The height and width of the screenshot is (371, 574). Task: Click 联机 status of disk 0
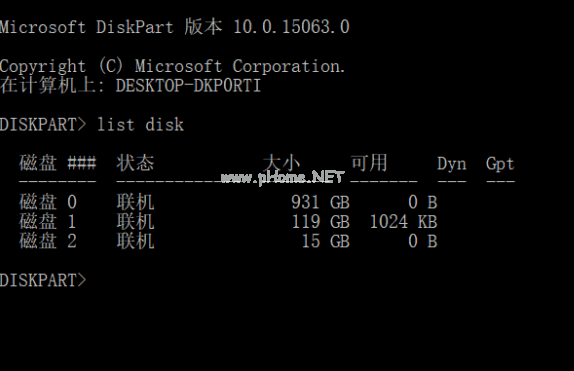click(135, 202)
